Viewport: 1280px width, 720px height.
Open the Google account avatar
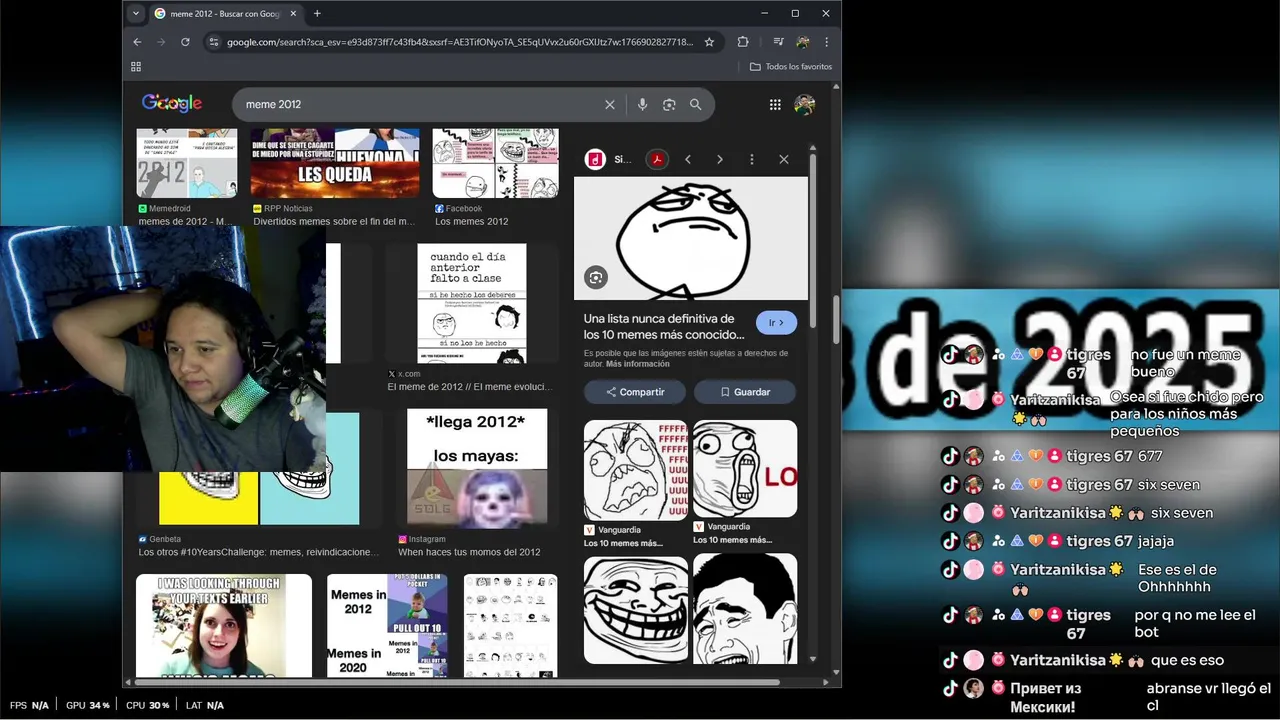pos(804,104)
